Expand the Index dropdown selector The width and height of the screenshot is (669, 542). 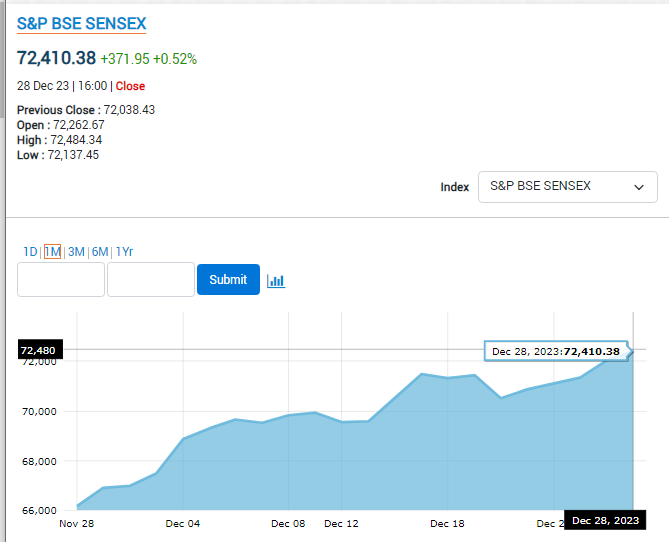[x=567, y=187]
